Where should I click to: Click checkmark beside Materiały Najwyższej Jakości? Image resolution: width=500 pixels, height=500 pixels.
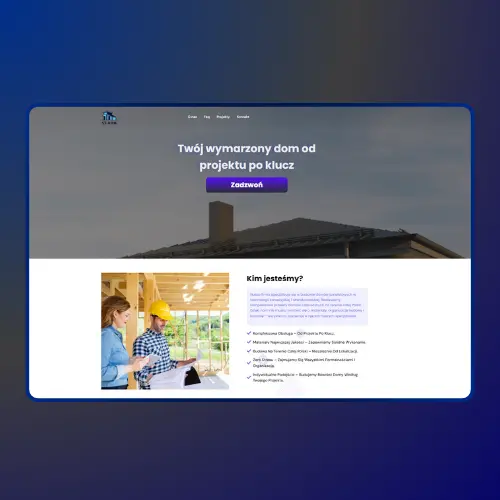[249, 342]
